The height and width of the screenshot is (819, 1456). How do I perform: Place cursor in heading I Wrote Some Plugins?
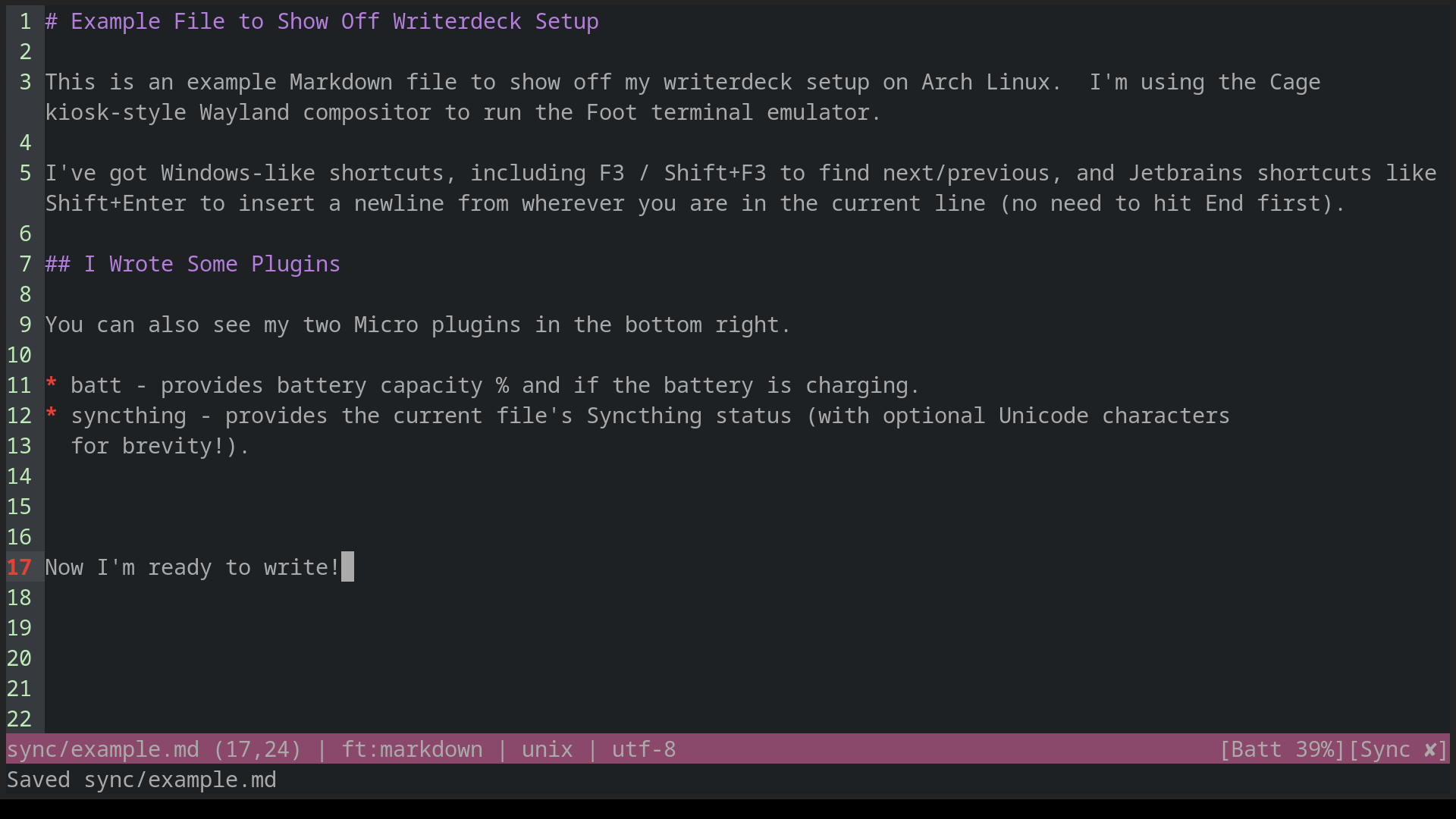pyautogui.click(x=212, y=264)
